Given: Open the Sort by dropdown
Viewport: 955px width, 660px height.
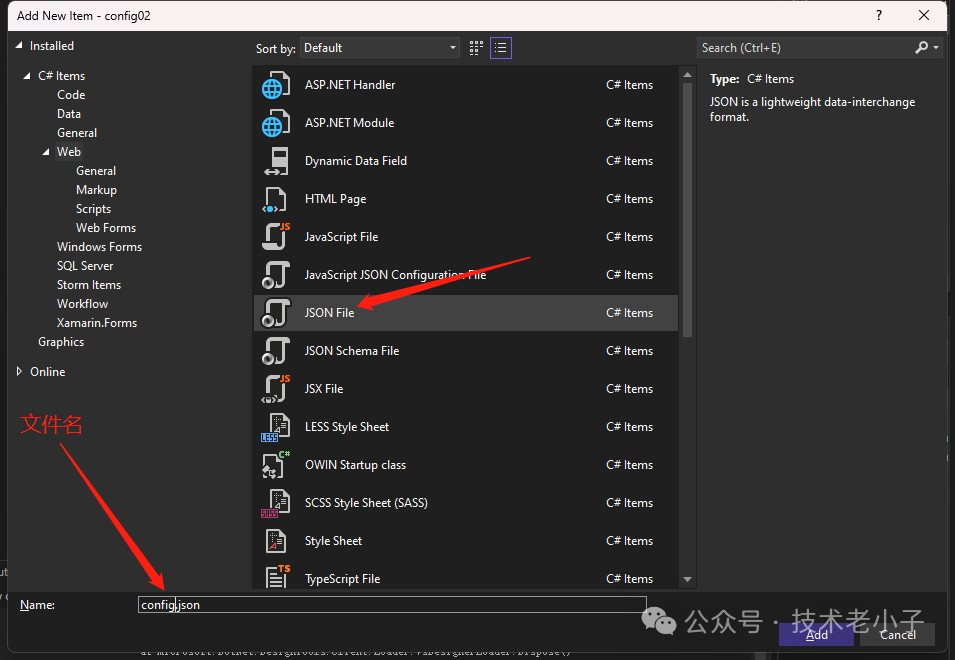Looking at the screenshot, I should pos(379,47).
